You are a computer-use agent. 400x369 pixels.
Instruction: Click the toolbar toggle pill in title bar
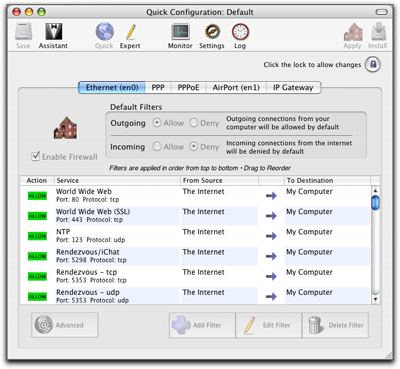point(381,12)
